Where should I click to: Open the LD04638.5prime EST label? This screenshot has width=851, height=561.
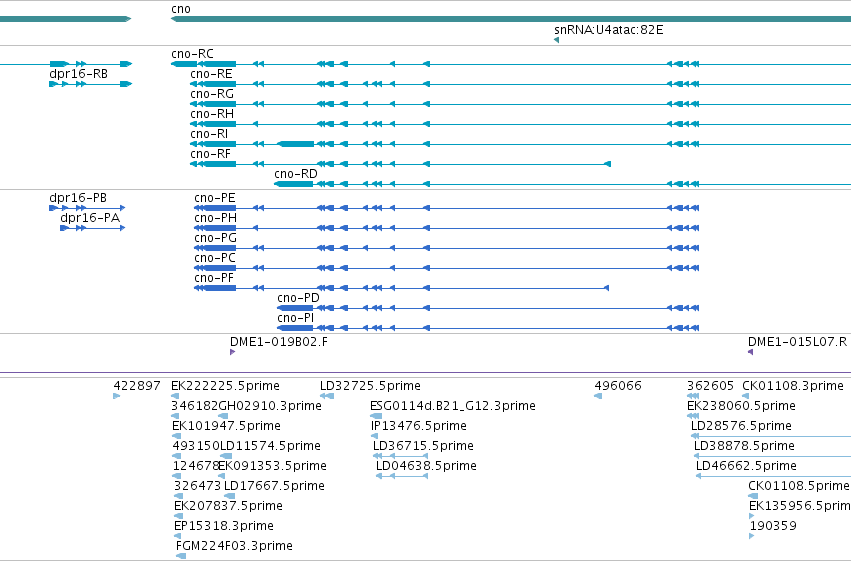coord(426,467)
